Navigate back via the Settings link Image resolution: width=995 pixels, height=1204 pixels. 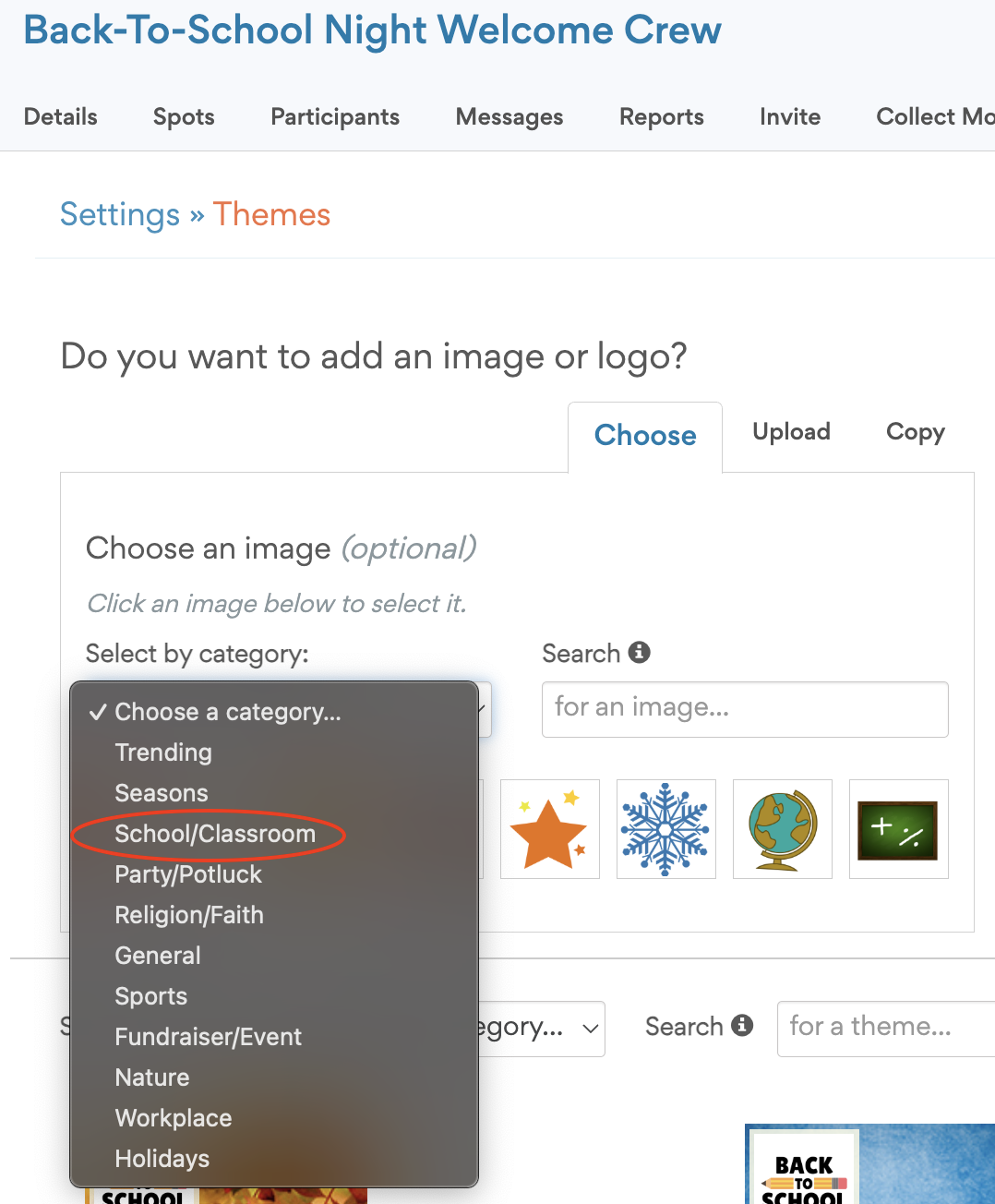120,214
